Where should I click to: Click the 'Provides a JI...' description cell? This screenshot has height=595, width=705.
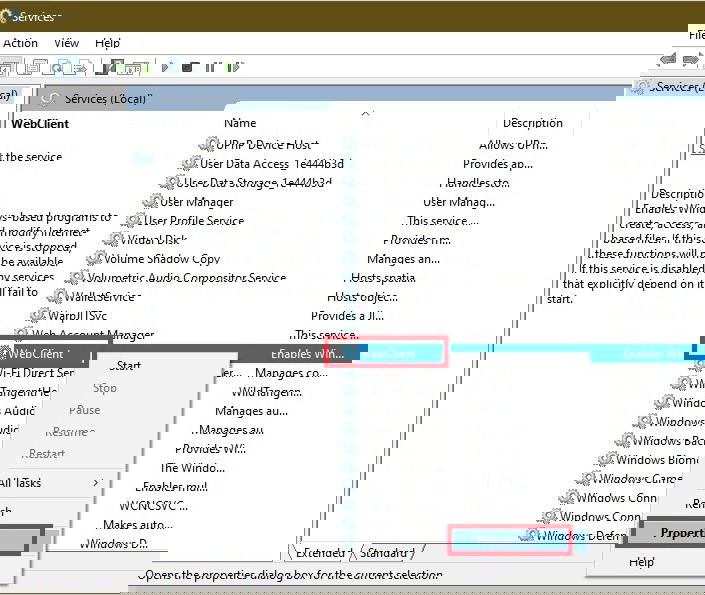tap(348, 315)
